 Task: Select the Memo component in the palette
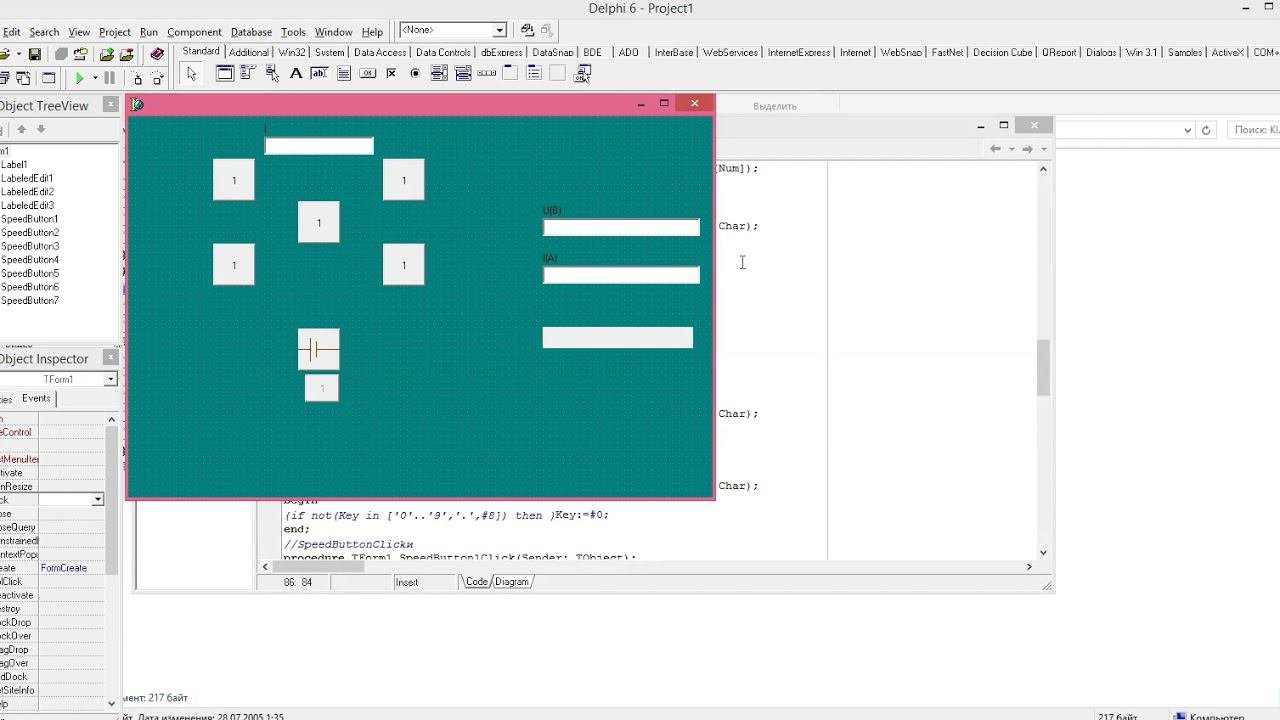pyautogui.click(x=344, y=73)
